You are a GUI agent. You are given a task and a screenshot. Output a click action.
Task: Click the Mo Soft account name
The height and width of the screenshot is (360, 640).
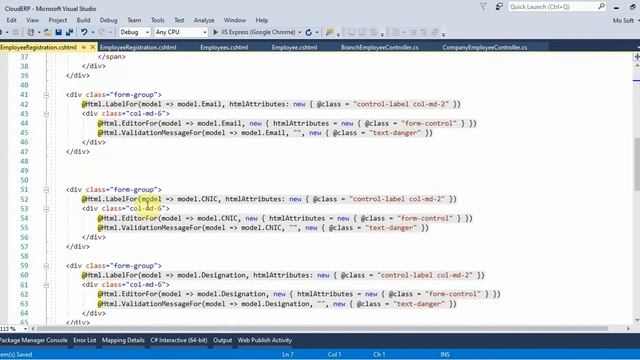pyautogui.click(x=623, y=20)
